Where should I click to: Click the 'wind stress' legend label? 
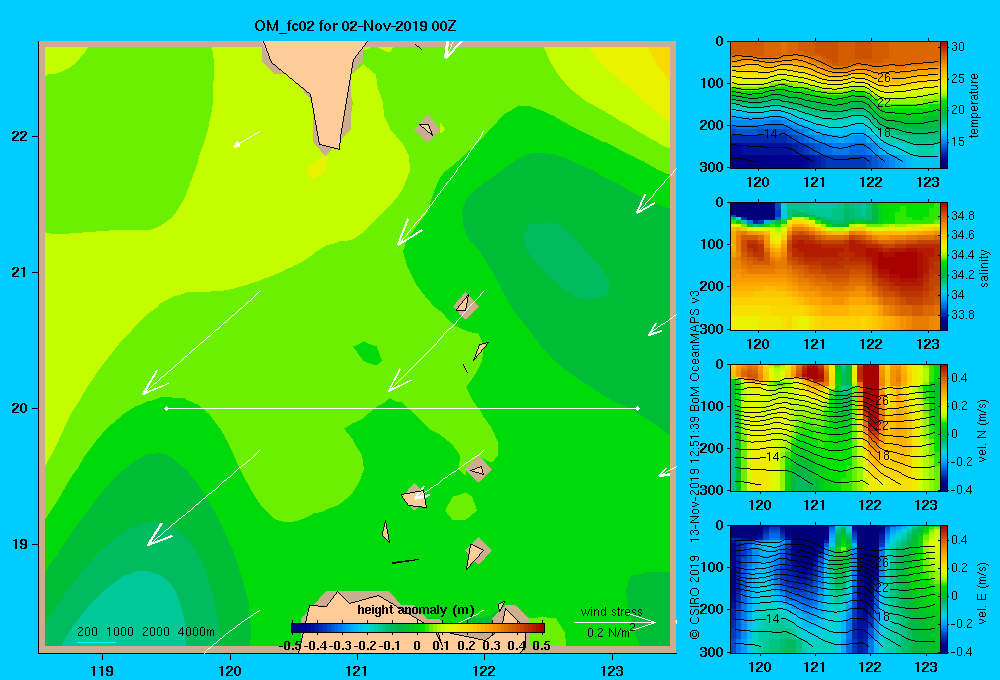(x=612, y=612)
